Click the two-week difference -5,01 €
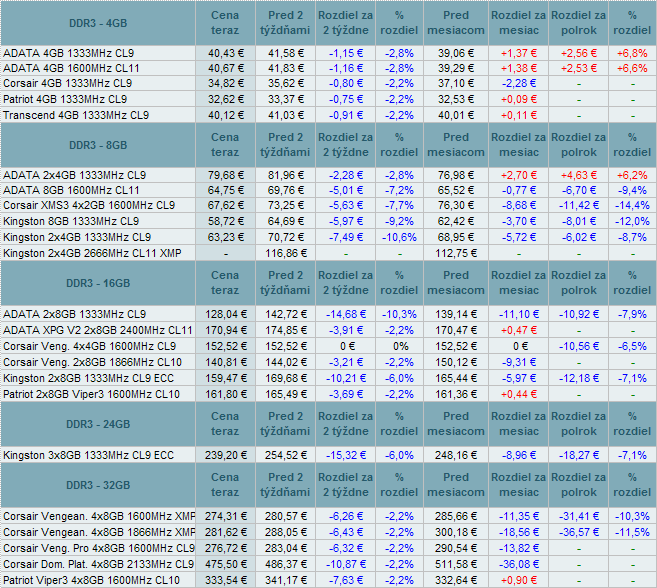Image resolution: width=657 pixels, height=588 pixels. point(346,190)
